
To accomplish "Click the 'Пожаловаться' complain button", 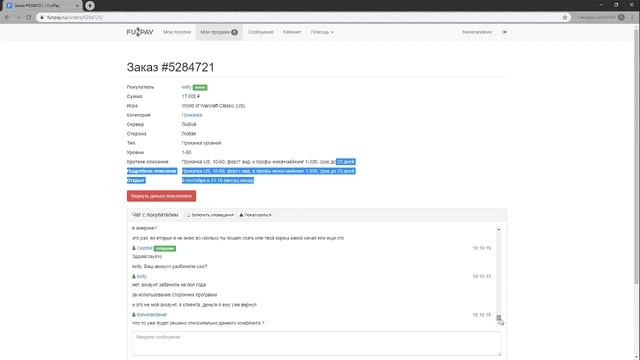I will click(255, 215).
